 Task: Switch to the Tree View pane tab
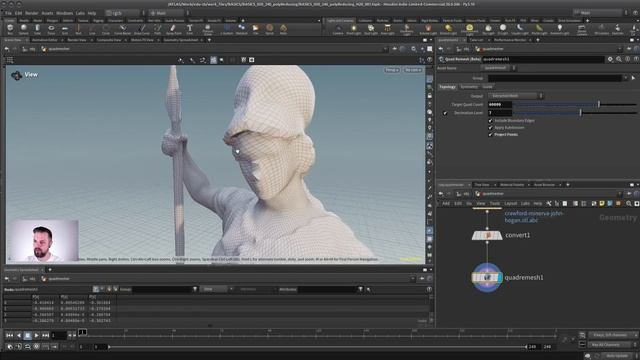coord(482,185)
